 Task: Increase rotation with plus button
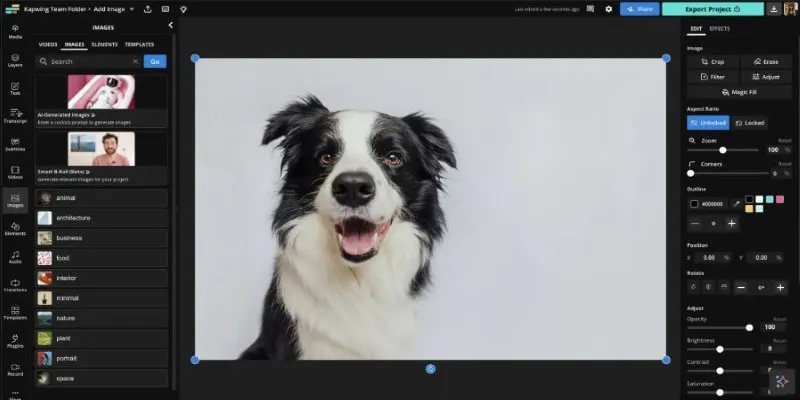point(780,288)
